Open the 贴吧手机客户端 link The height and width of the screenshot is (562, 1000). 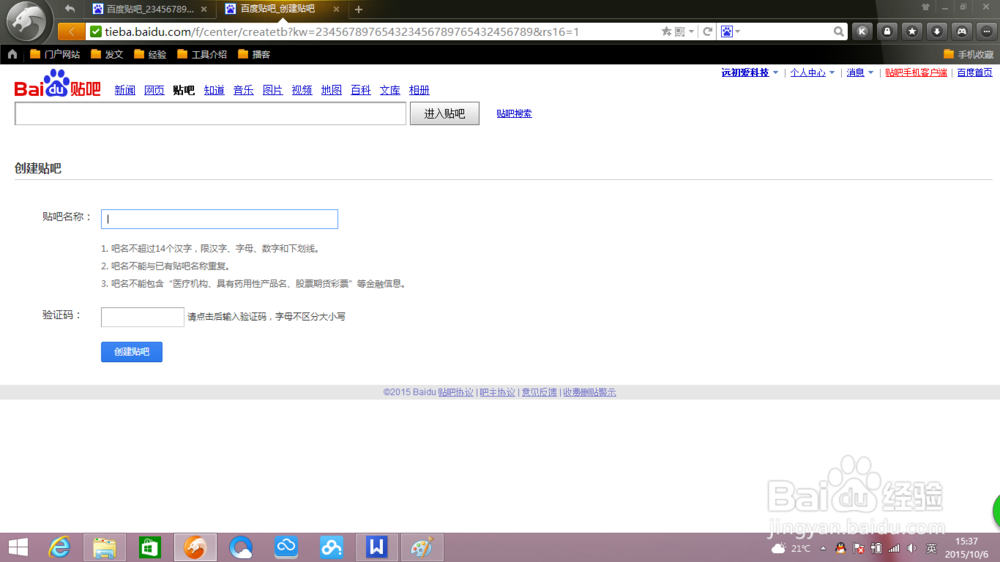pyautogui.click(x=916, y=73)
